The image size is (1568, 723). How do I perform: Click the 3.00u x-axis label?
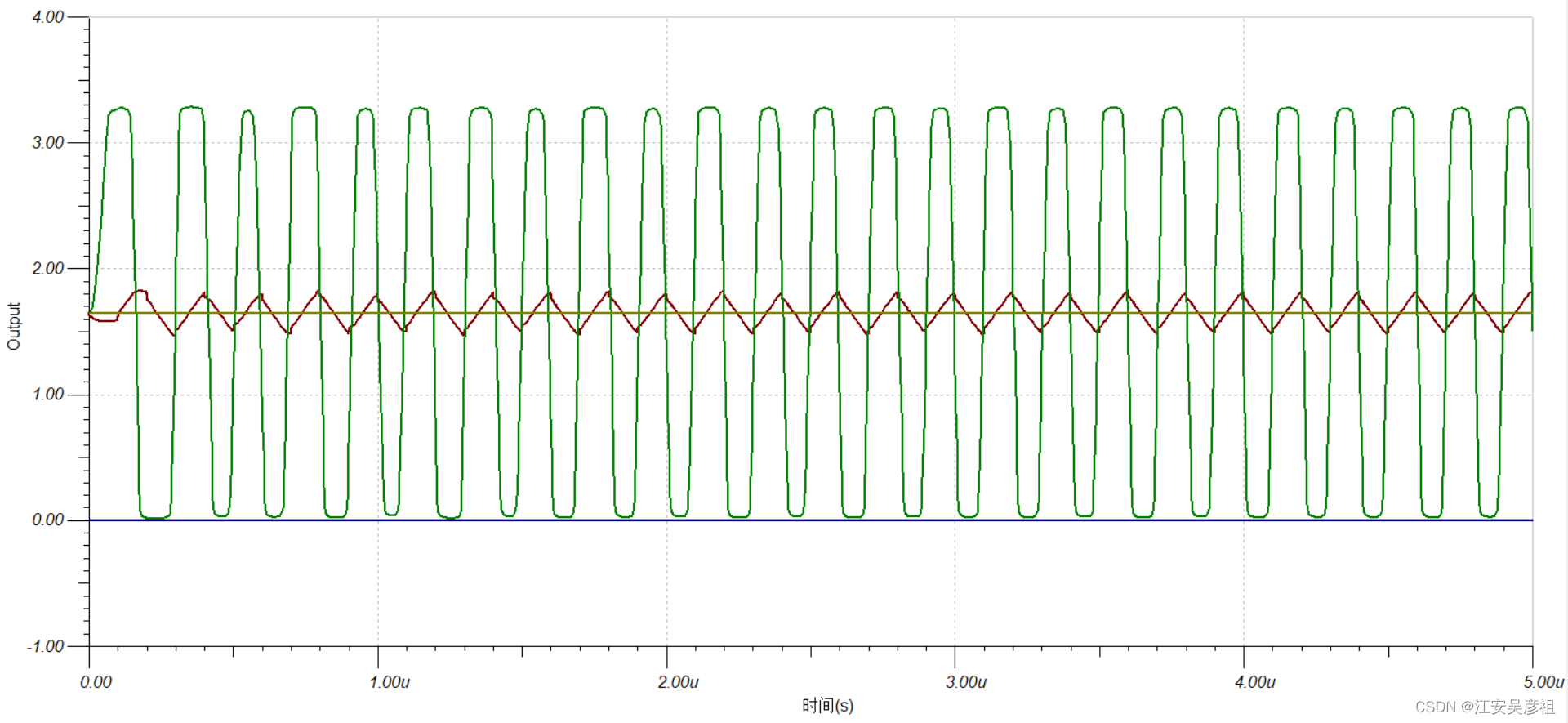click(967, 682)
